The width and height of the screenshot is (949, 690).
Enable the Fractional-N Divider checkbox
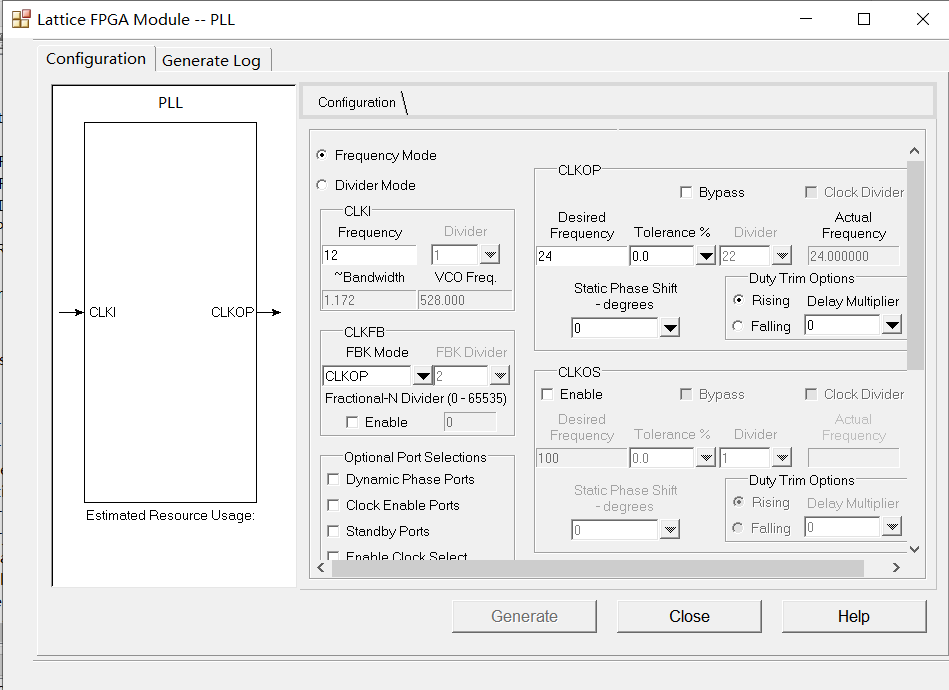[352, 422]
